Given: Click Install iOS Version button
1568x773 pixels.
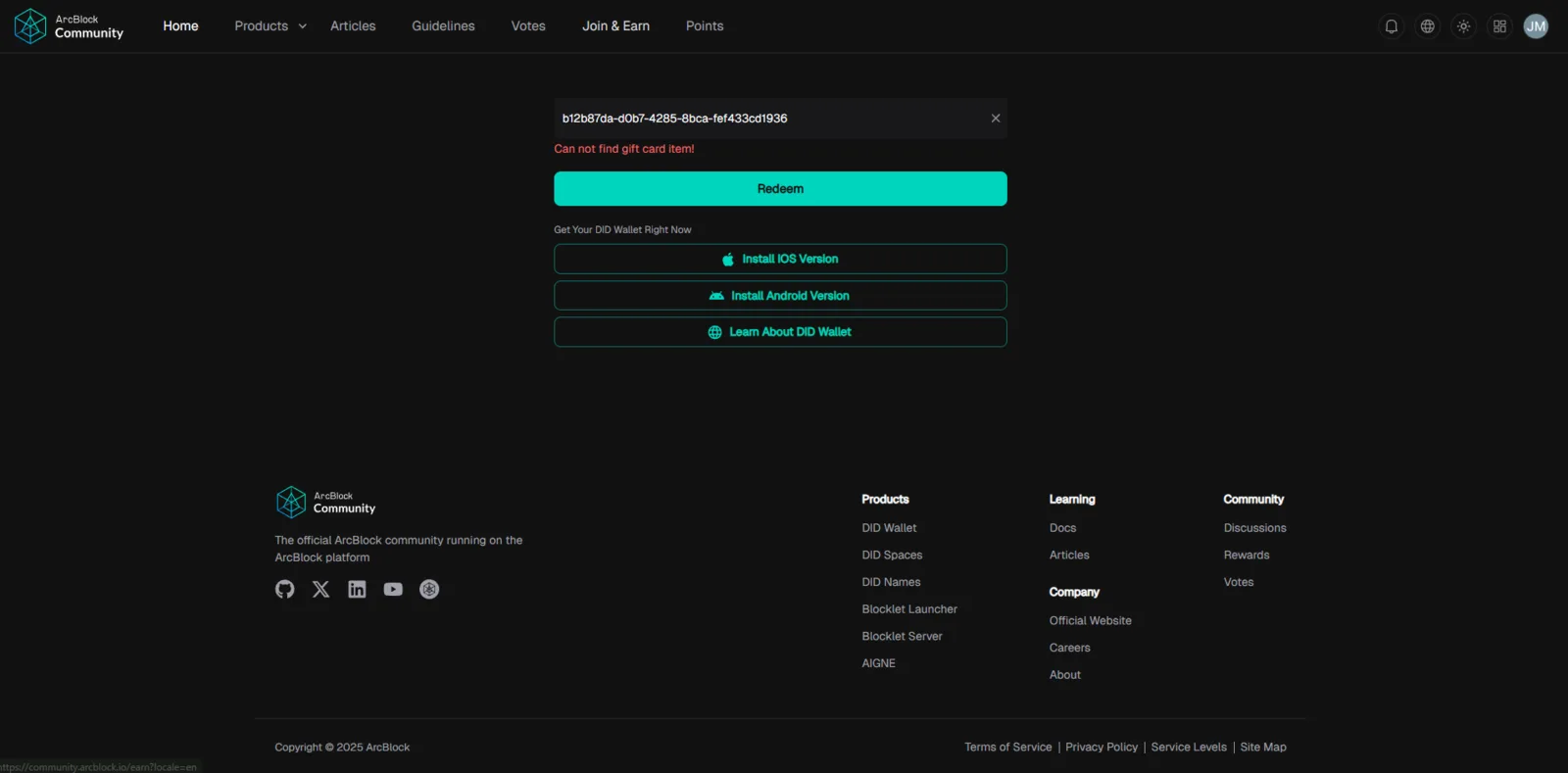Looking at the screenshot, I should [x=780, y=259].
